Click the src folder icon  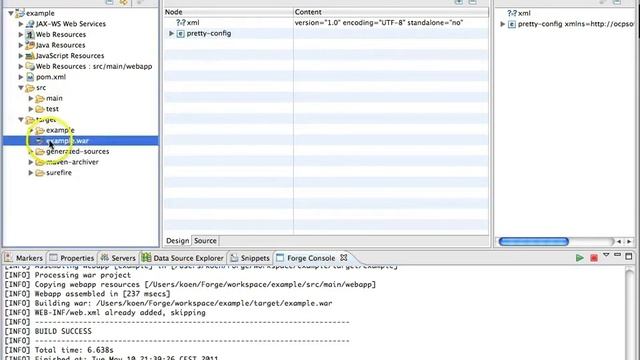[x=30, y=88]
